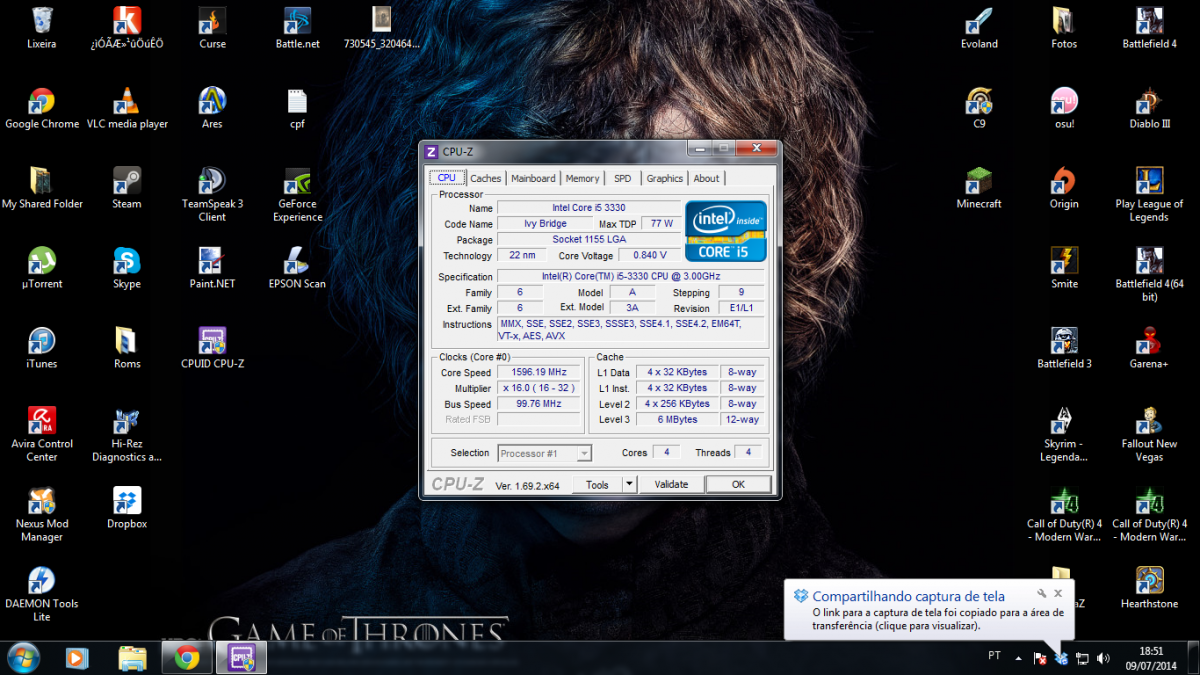Open Avira Control Center desktop icon
Image resolution: width=1200 pixels, height=675 pixels.
point(42,434)
